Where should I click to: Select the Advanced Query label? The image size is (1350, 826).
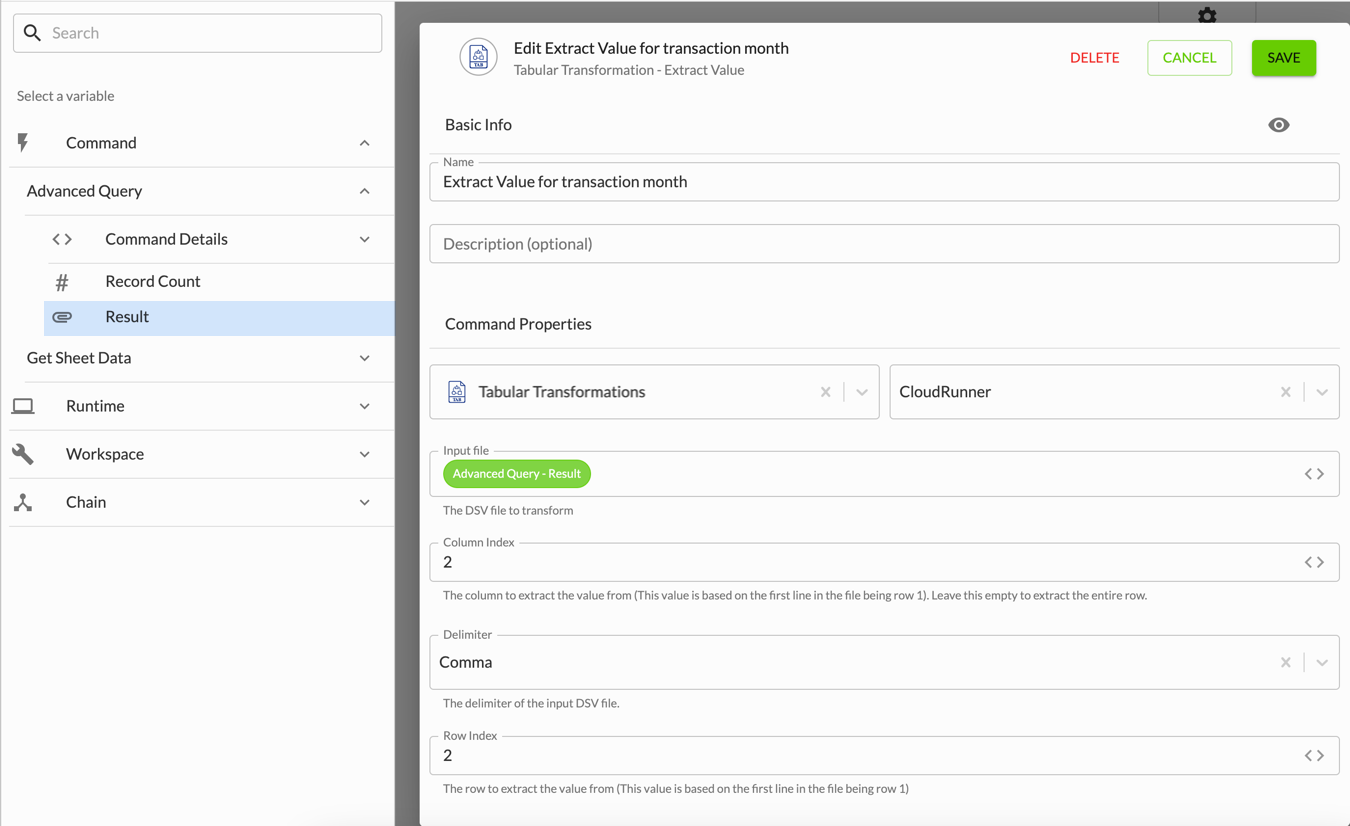click(84, 191)
